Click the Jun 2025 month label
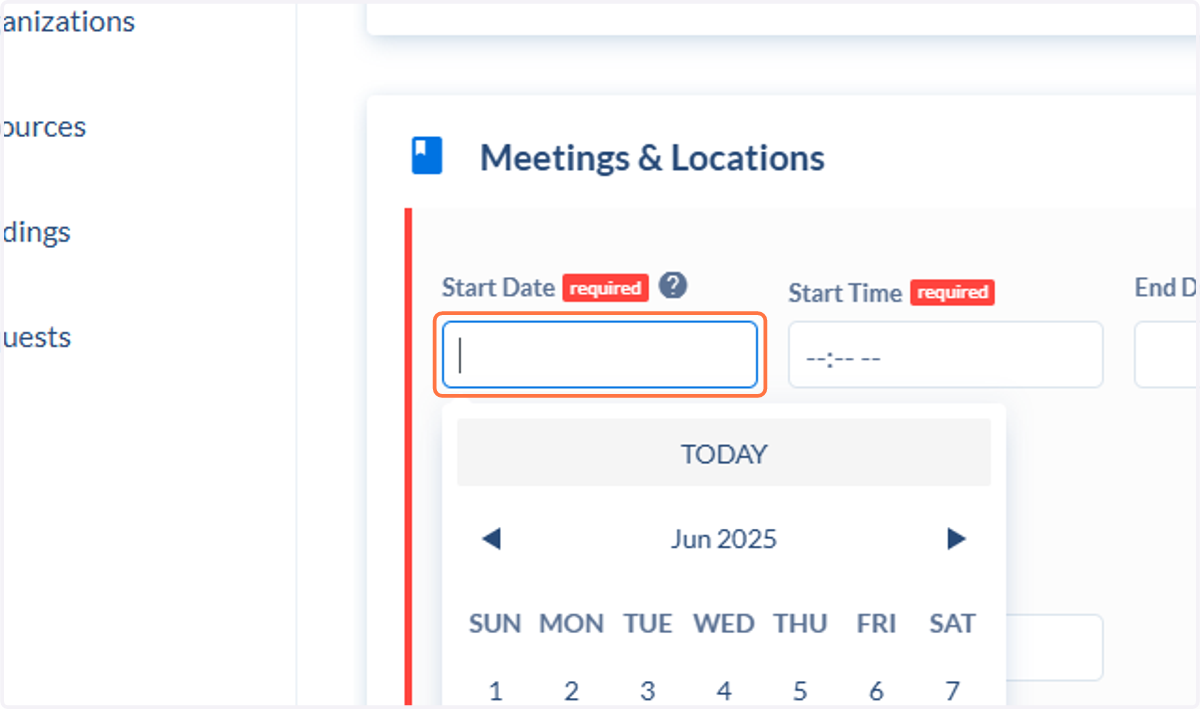 click(x=724, y=540)
